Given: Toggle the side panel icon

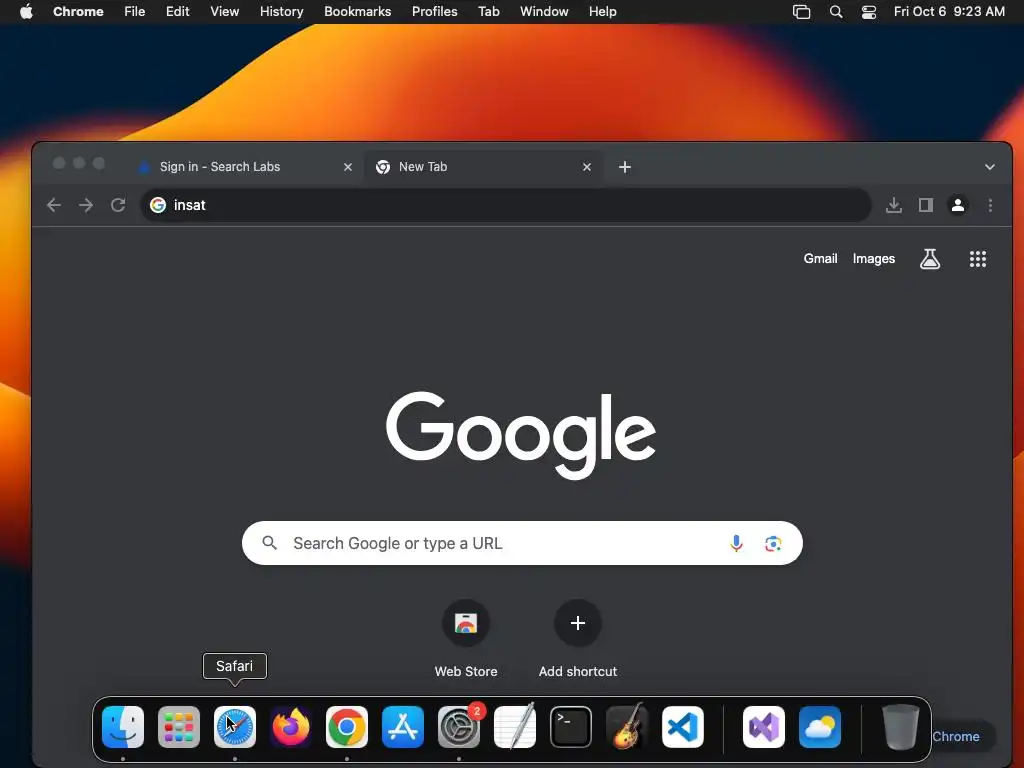Looking at the screenshot, I should click(x=925, y=205).
